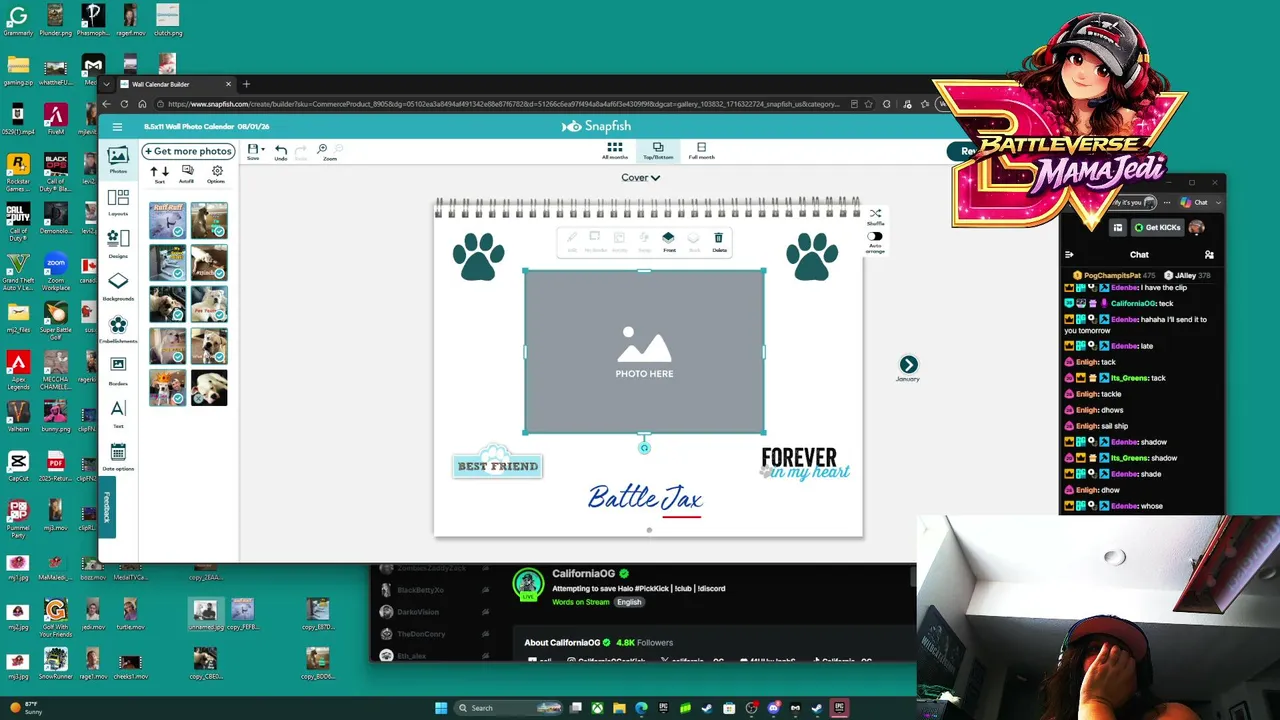
Task: Switch to Full month view
Action: coord(701,151)
